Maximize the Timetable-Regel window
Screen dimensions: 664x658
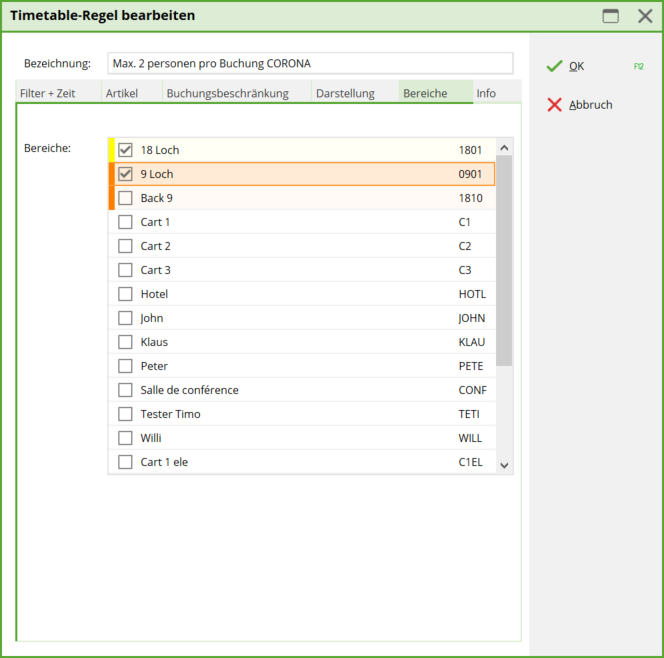610,16
